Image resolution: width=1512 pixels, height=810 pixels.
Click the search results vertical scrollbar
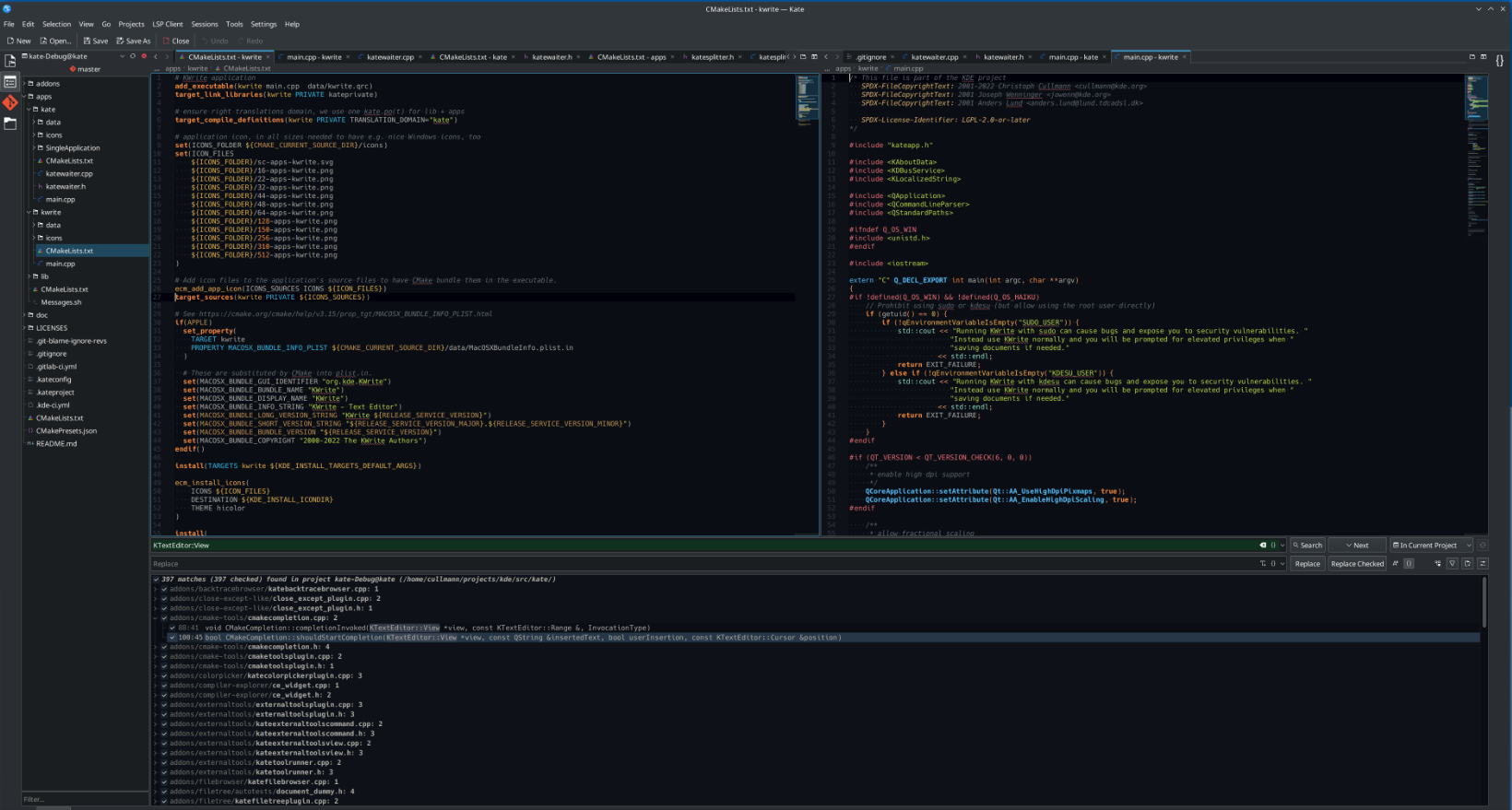tap(1483, 604)
